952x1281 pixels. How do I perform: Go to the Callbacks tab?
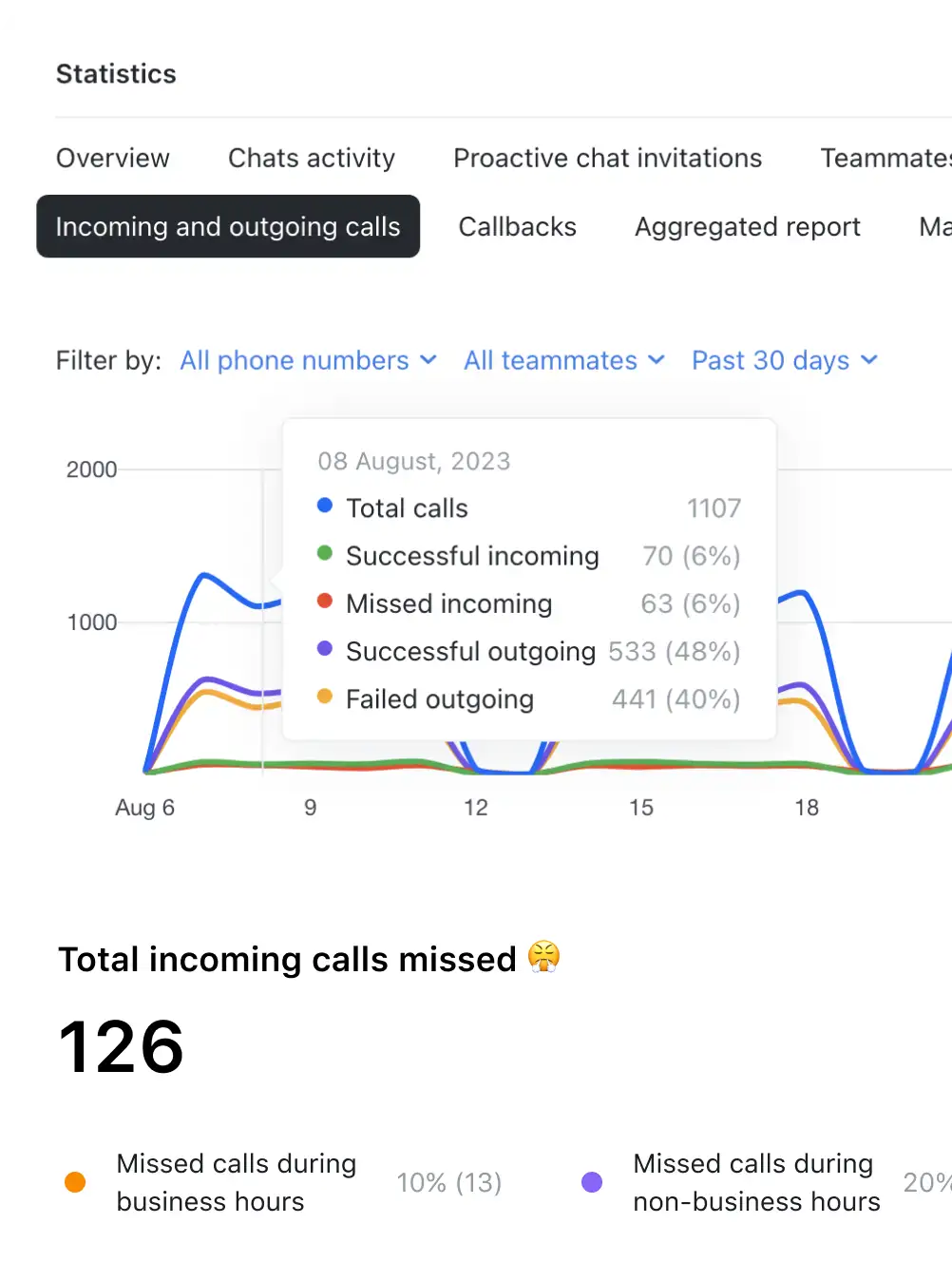point(517,226)
